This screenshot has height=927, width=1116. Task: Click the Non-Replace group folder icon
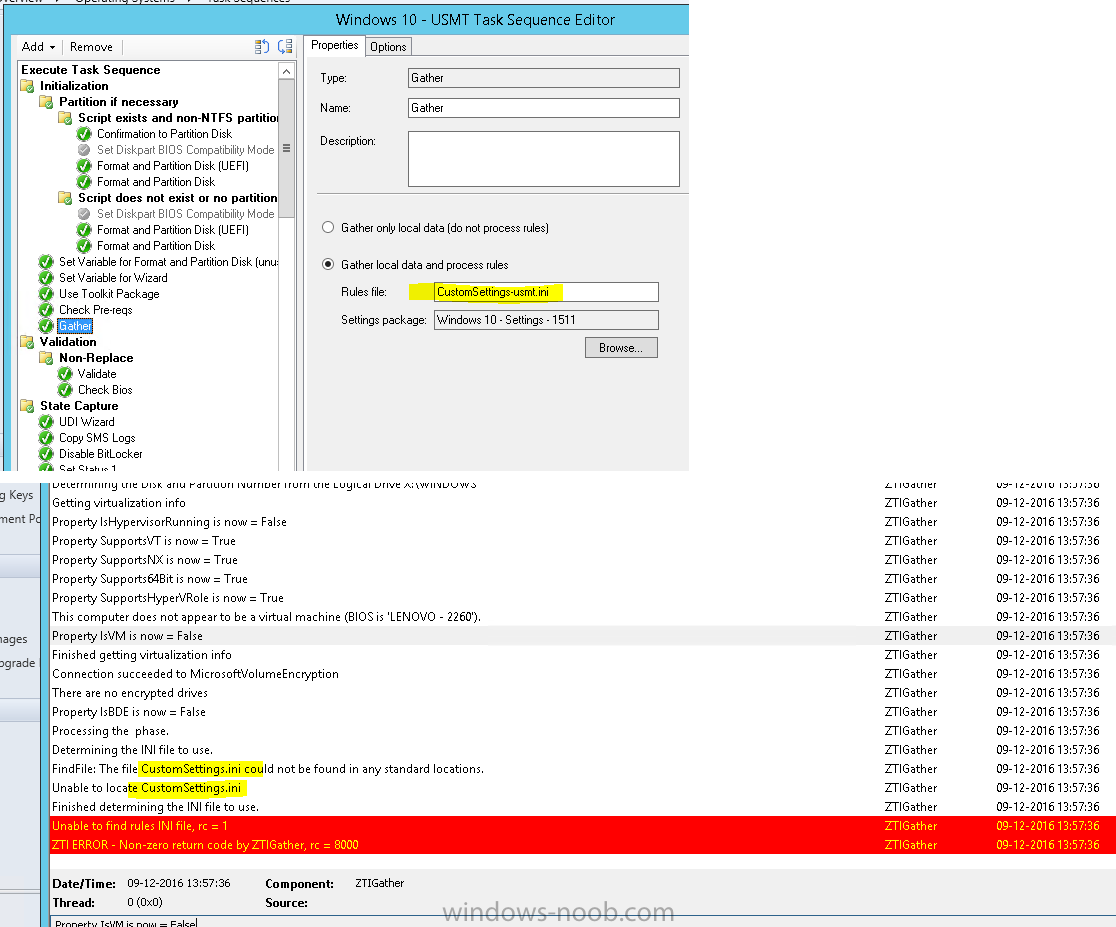[46, 358]
